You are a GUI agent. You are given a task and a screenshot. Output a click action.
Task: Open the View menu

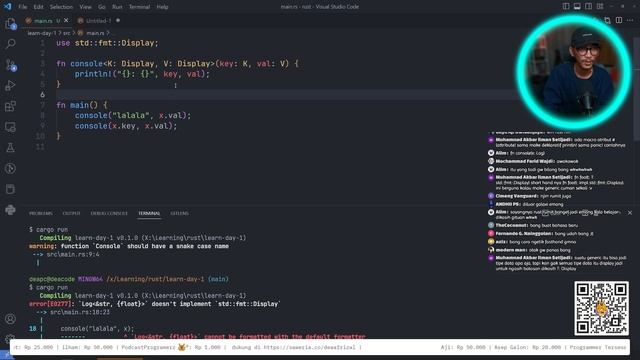[x=85, y=7]
